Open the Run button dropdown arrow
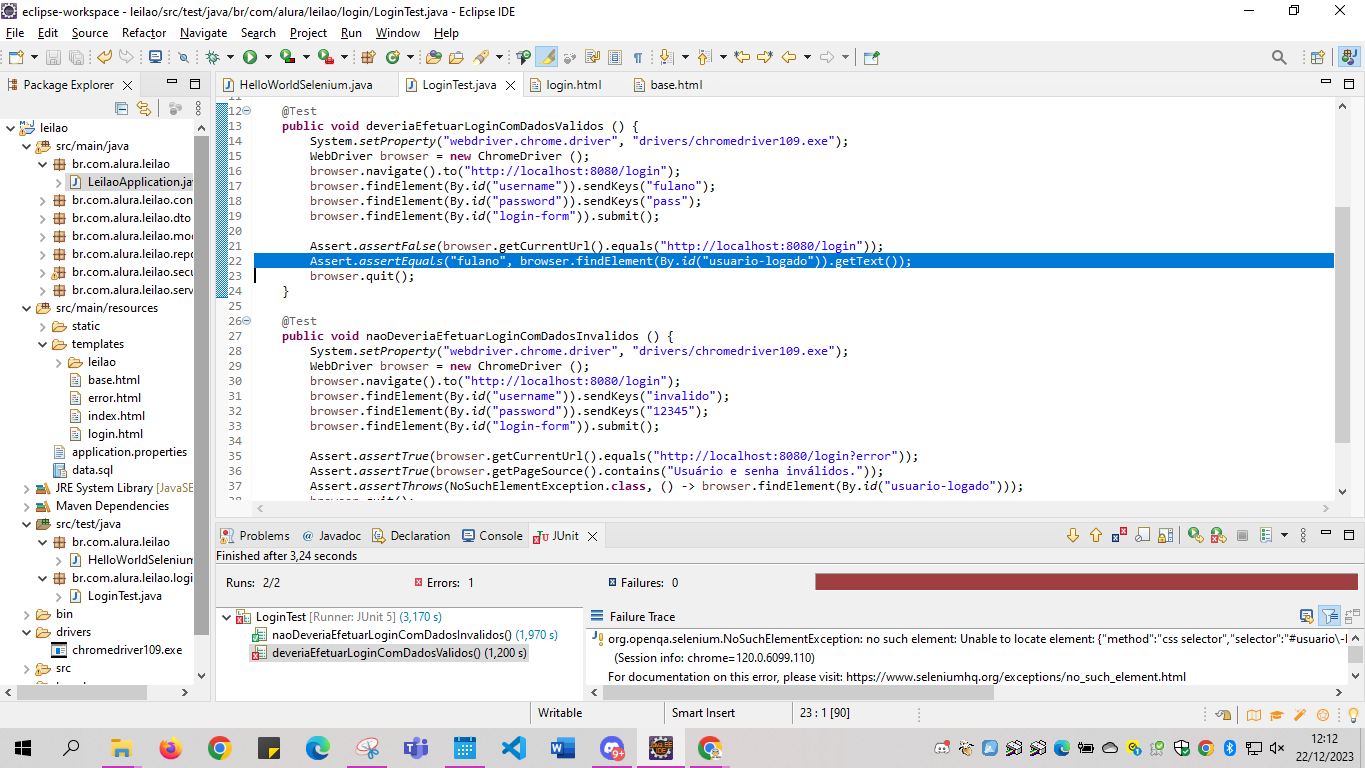Screen dimensions: 1365x768 click(267, 58)
